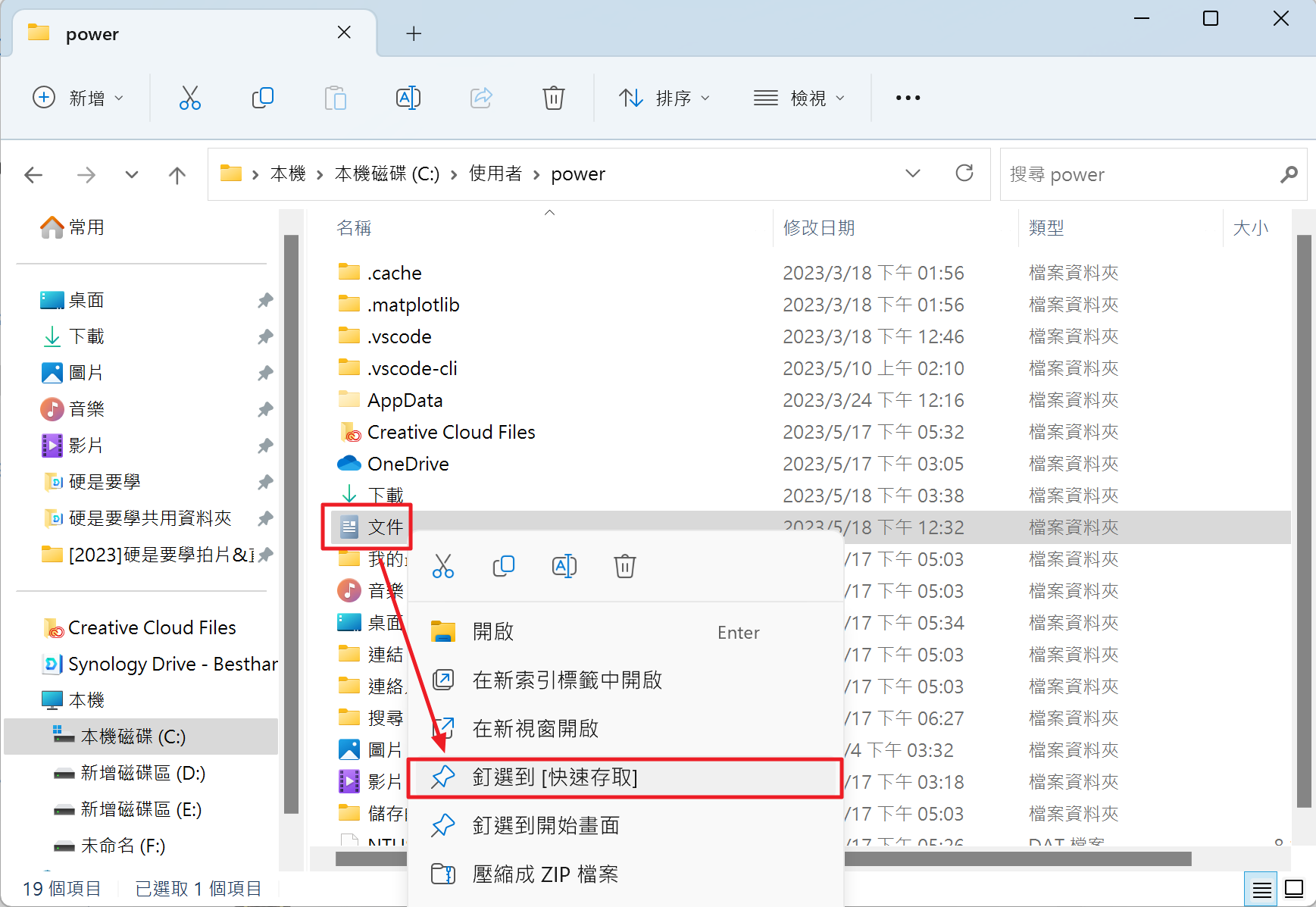
Task: Click the 新增 new button
Action: 78,98
